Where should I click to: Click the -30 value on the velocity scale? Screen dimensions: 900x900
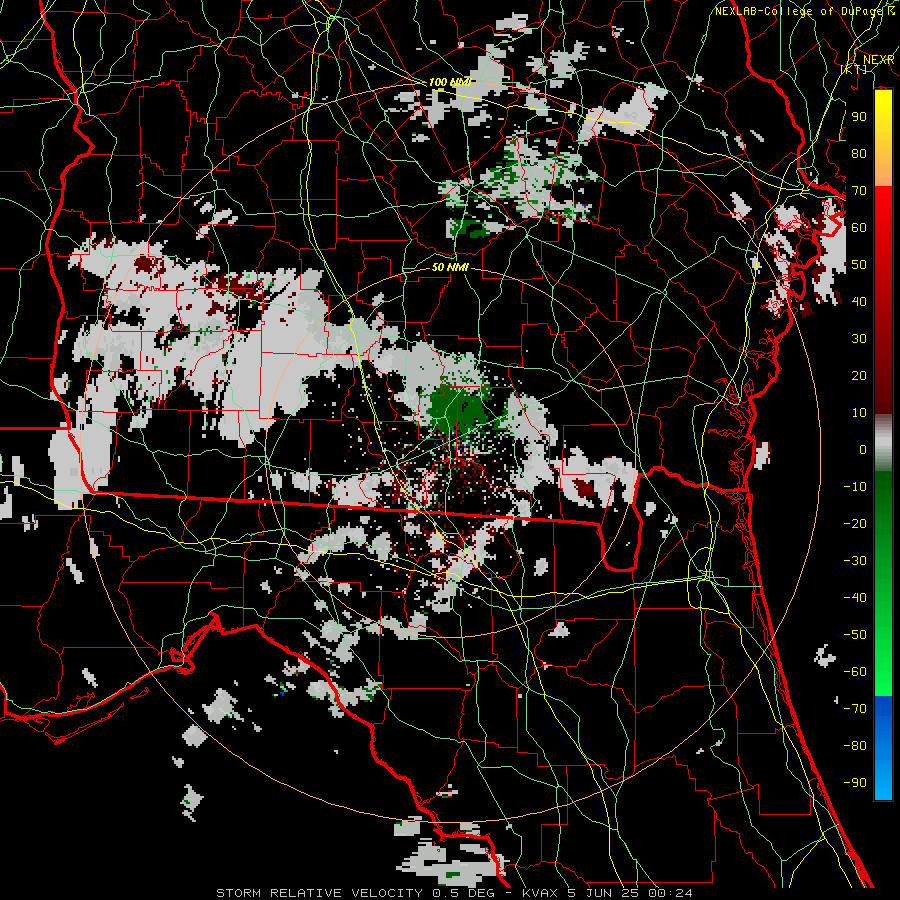tap(855, 561)
